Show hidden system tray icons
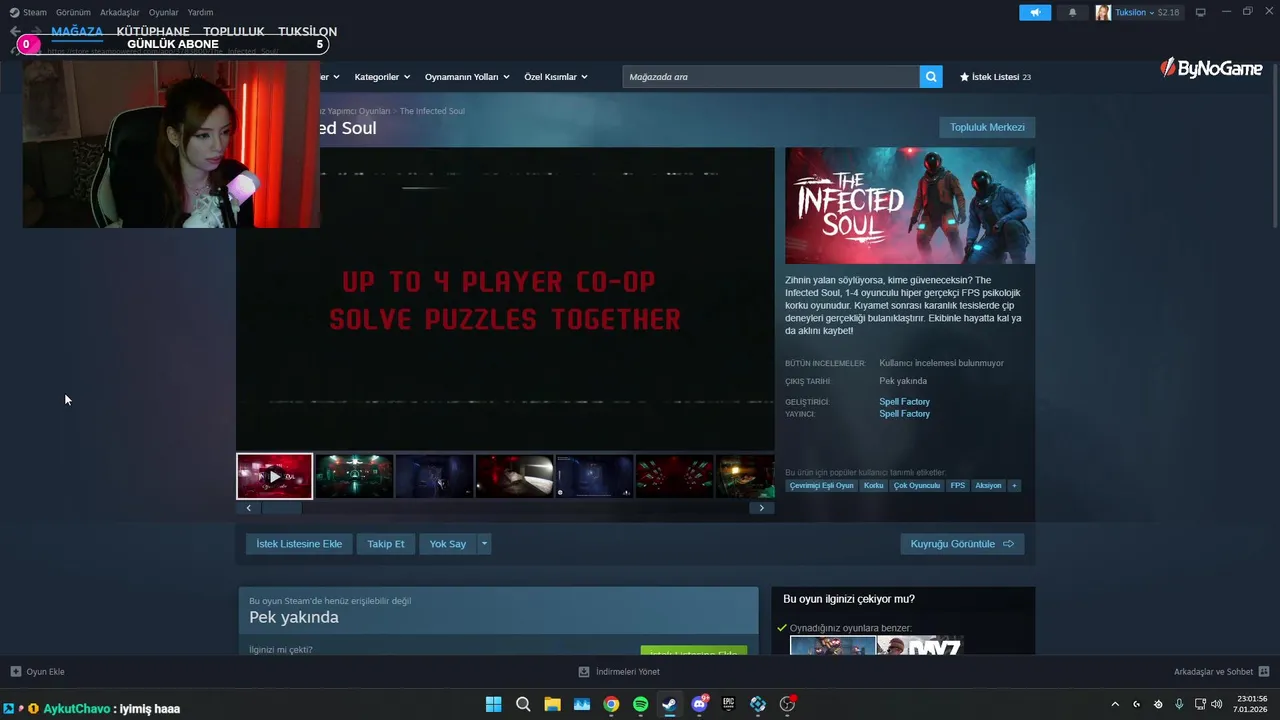This screenshot has height=720, width=1280. pyautogui.click(x=1115, y=704)
